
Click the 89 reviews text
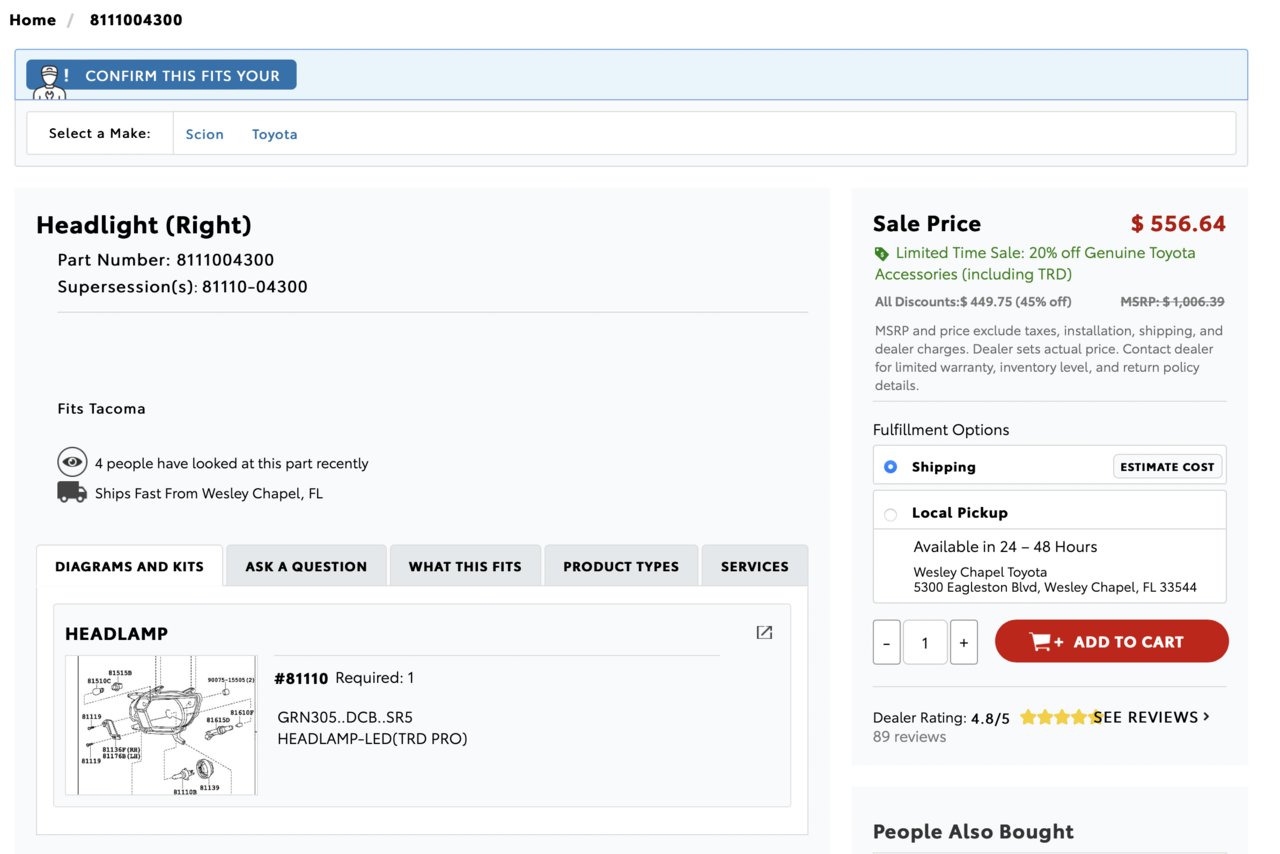909,737
